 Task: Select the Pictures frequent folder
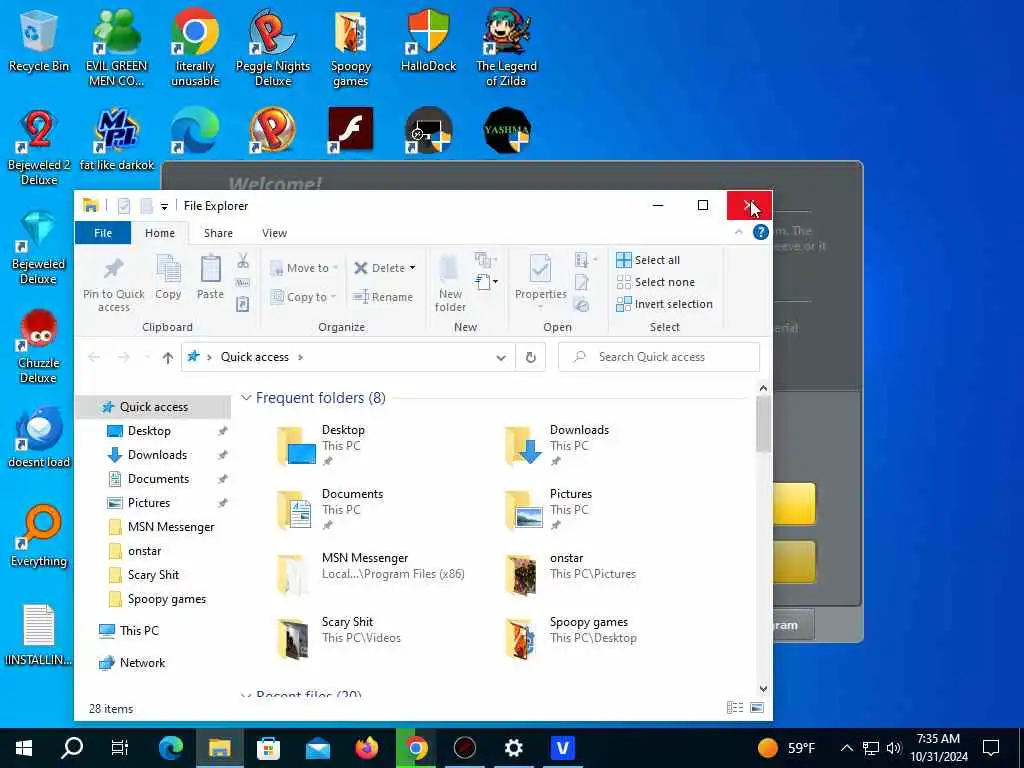click(x=549, y=509)
